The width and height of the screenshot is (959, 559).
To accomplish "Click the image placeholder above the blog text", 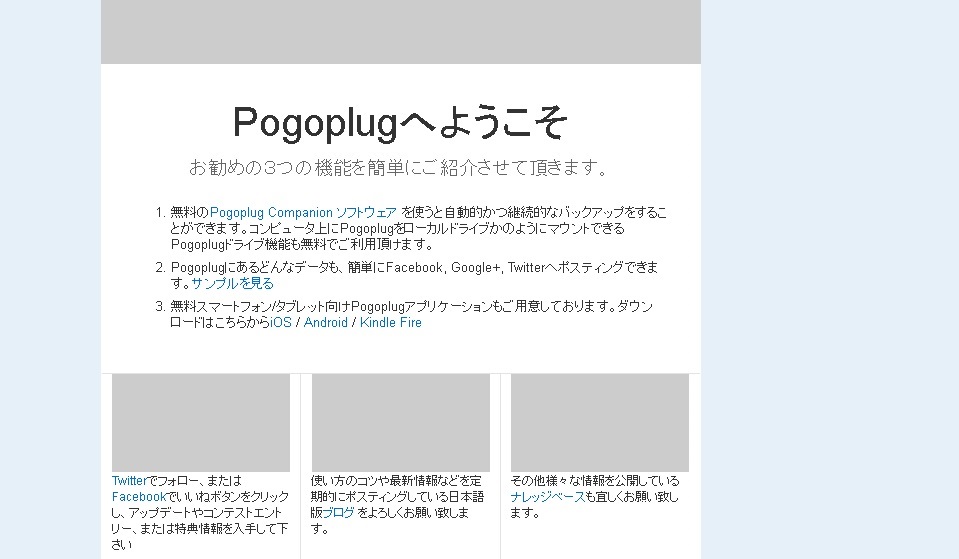I will [401, 423].
